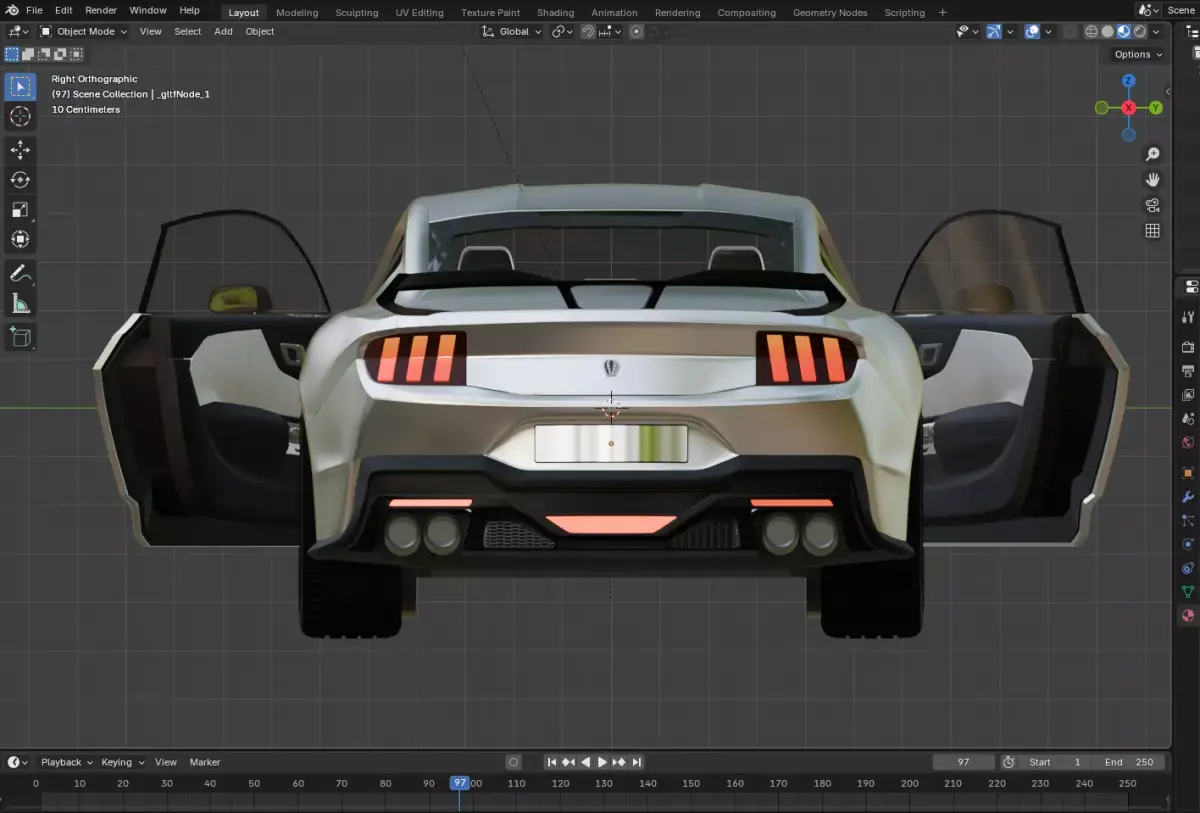
Task: Open the shading options dropdown arrow
Action: coord(1154,31)
